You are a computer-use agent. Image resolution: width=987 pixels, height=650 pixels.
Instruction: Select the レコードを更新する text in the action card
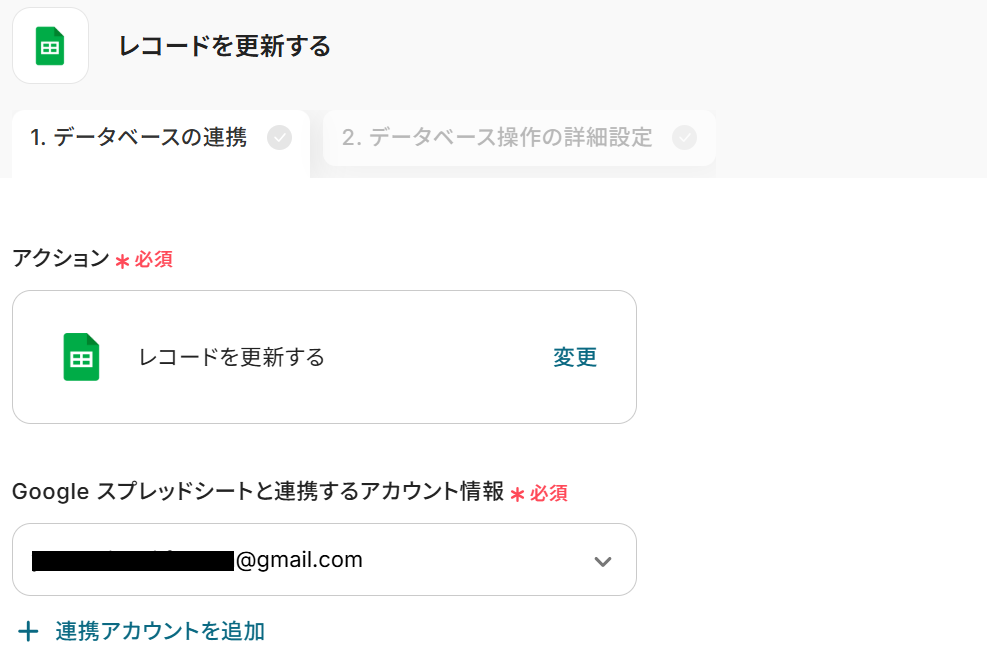point(232,357)
